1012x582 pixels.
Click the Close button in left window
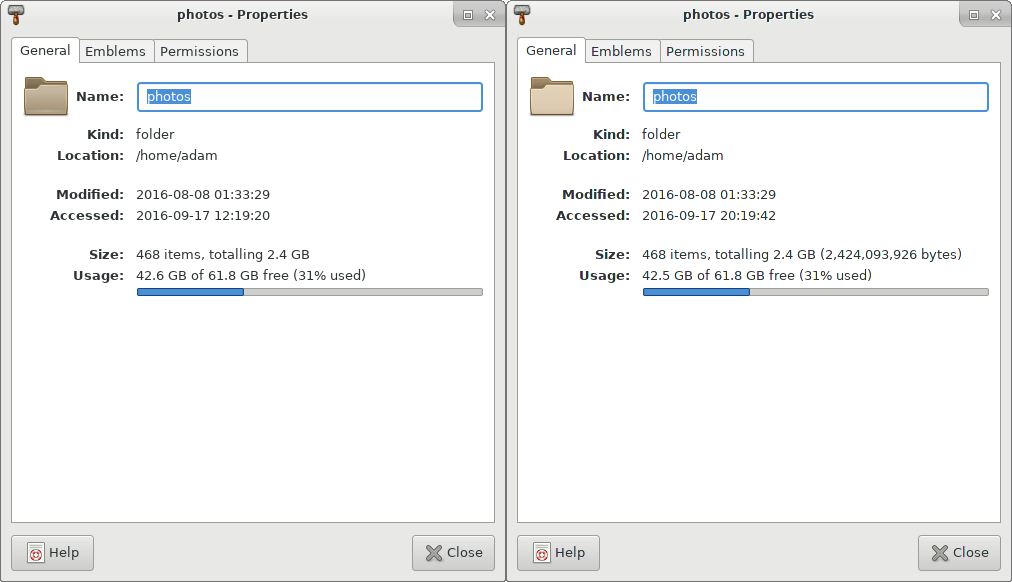pos(453,552)
